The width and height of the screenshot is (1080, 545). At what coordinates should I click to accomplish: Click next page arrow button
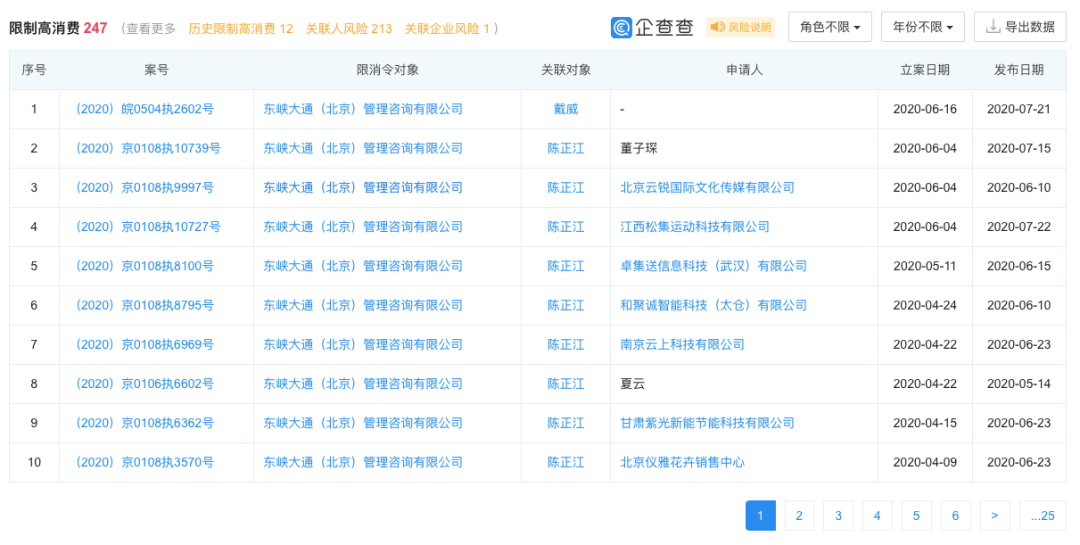(995, 515)
